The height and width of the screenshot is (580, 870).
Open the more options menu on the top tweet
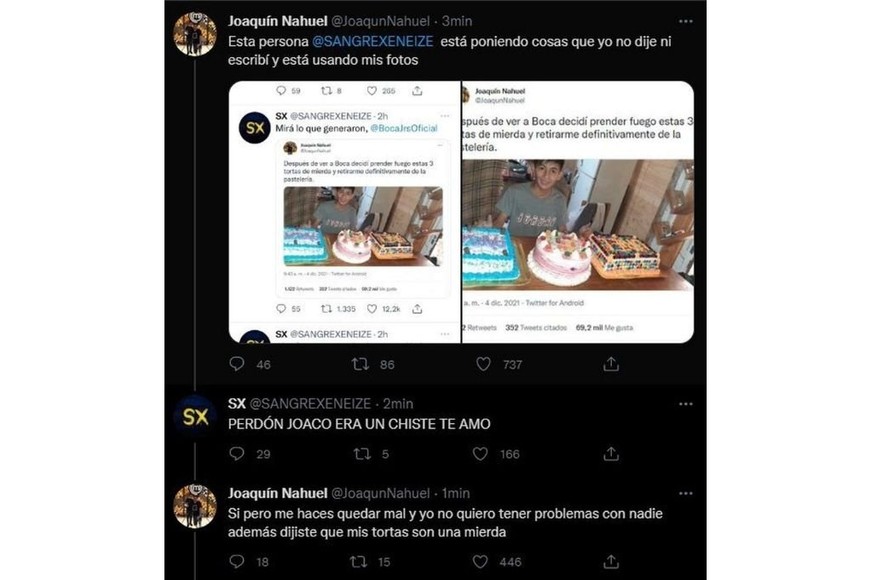pyautogui.click(x=685, y=20)
